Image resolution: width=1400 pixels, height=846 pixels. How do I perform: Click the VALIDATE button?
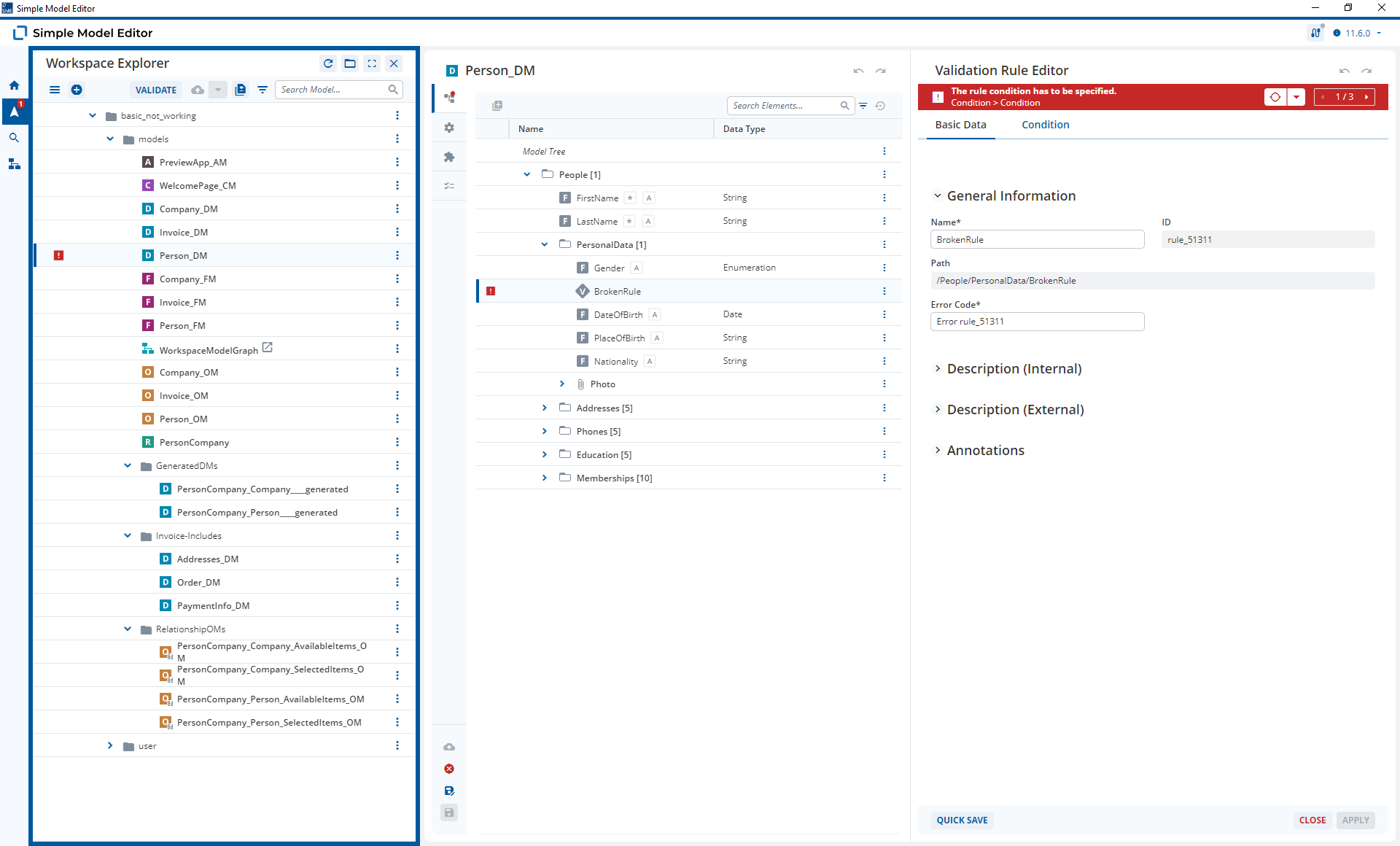pos(156,90)
